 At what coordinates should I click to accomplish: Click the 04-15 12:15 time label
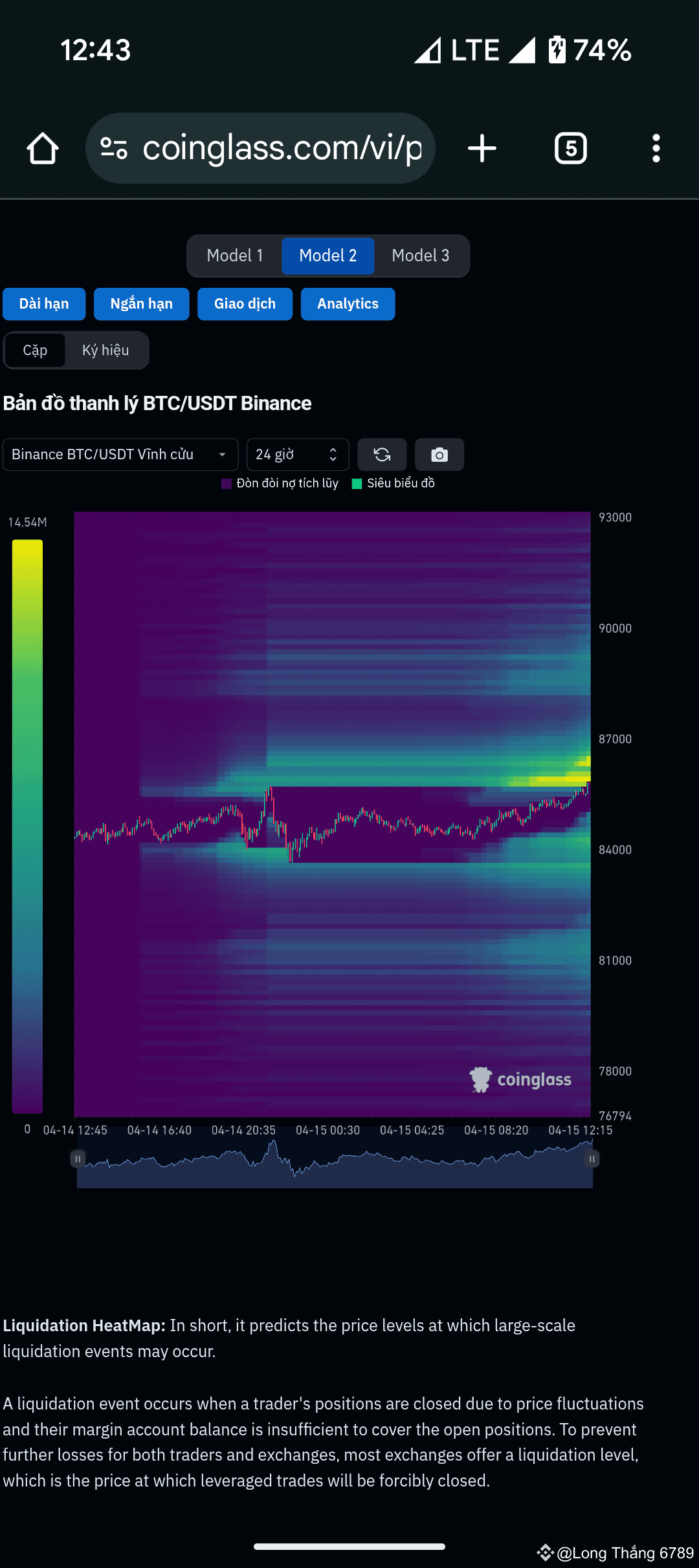(x=580, y=1130)
